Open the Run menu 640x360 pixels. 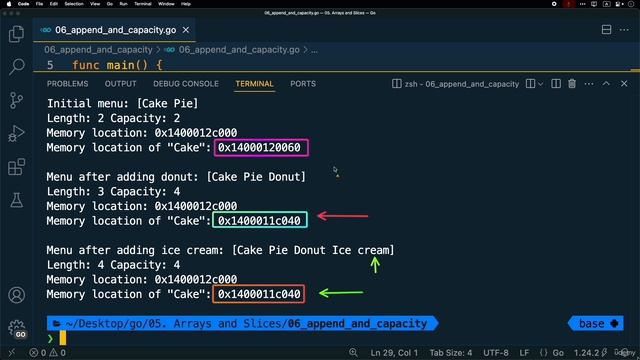click(x=123, y=4)
